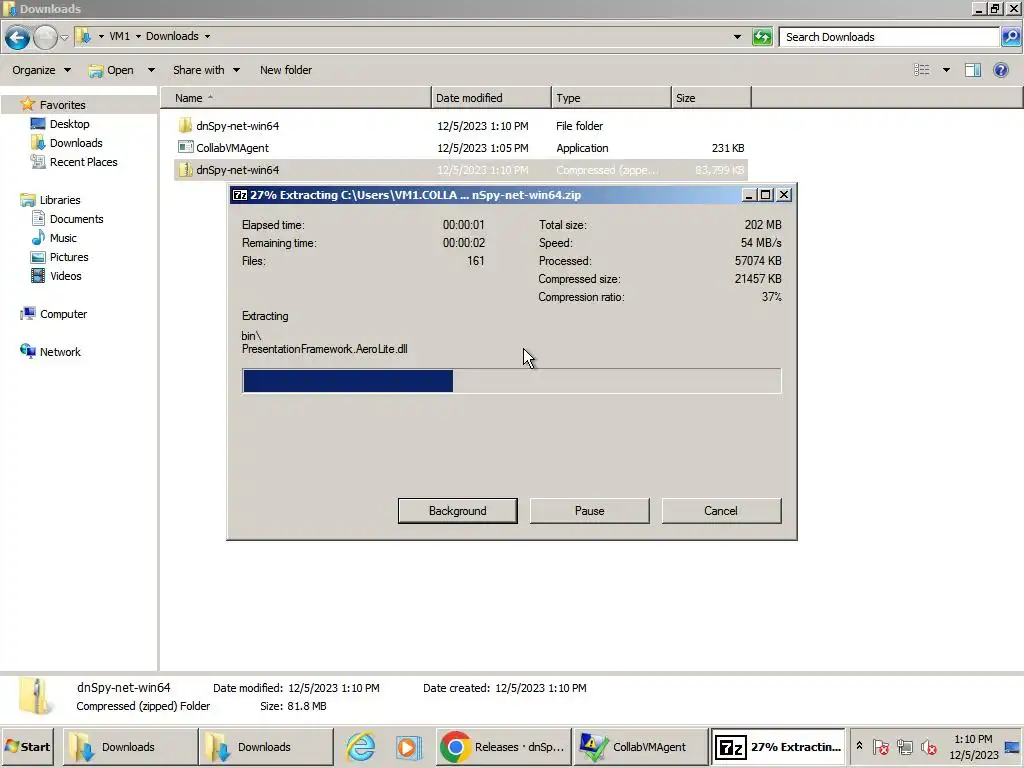Screen dimensions: 1024x768
Task: Click Show desktop button
Action: [x=1013, y=746]
